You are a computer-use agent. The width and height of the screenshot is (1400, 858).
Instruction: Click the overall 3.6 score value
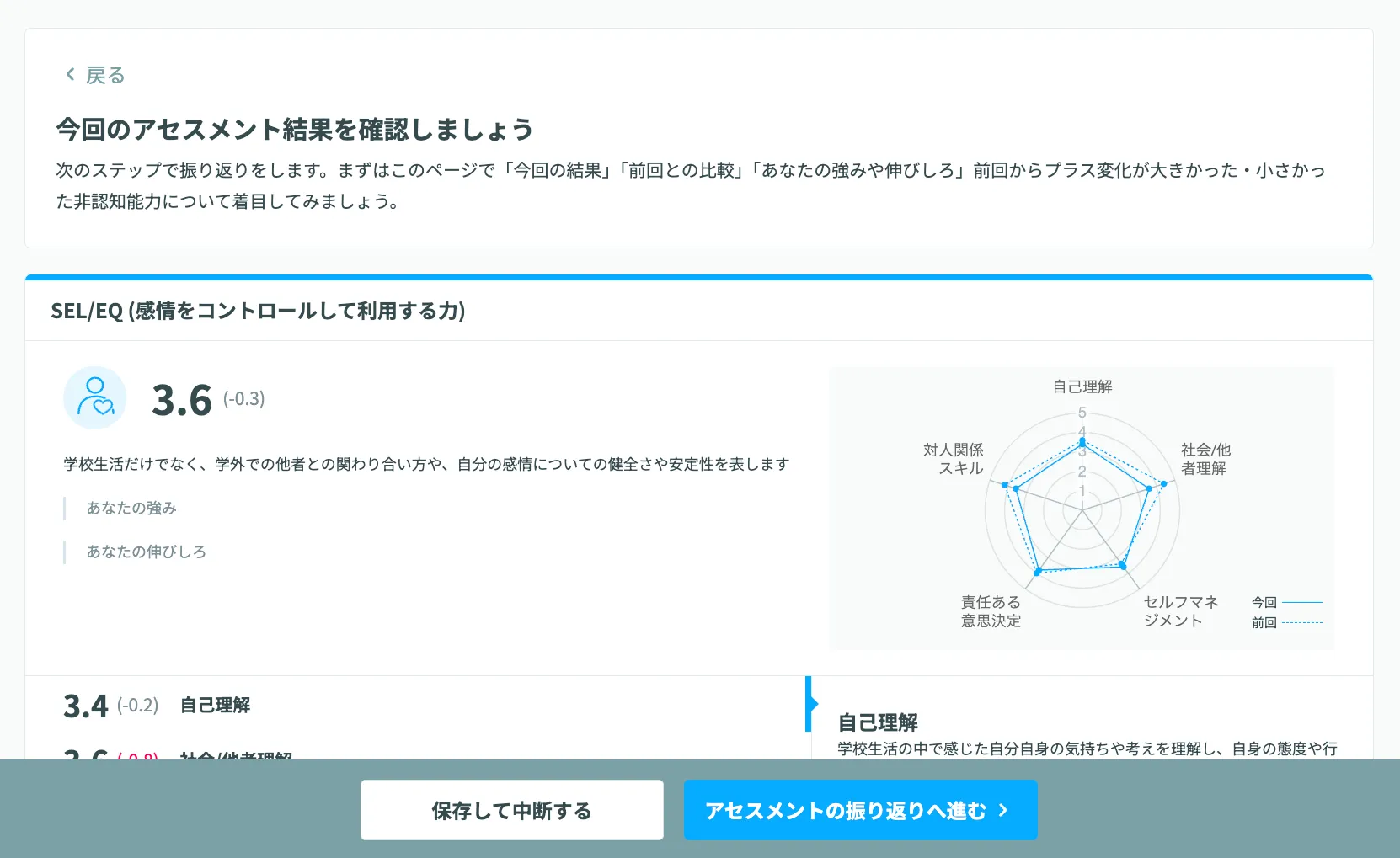point(182,400)
